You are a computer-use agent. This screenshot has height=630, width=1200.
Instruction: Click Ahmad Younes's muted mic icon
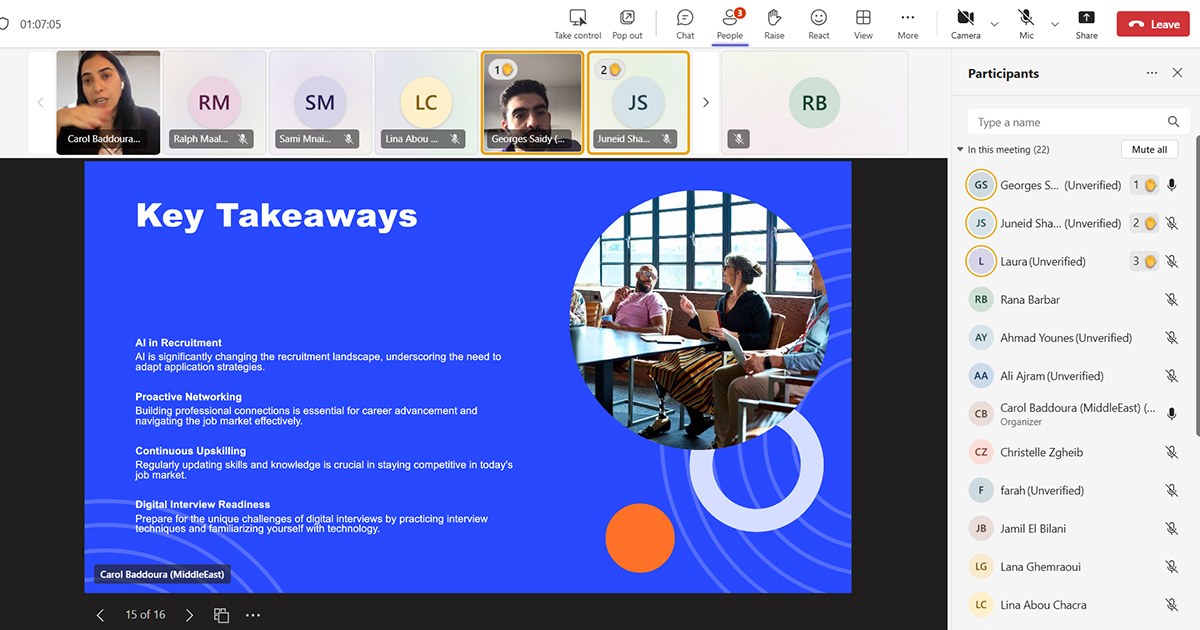point(1172,338)
